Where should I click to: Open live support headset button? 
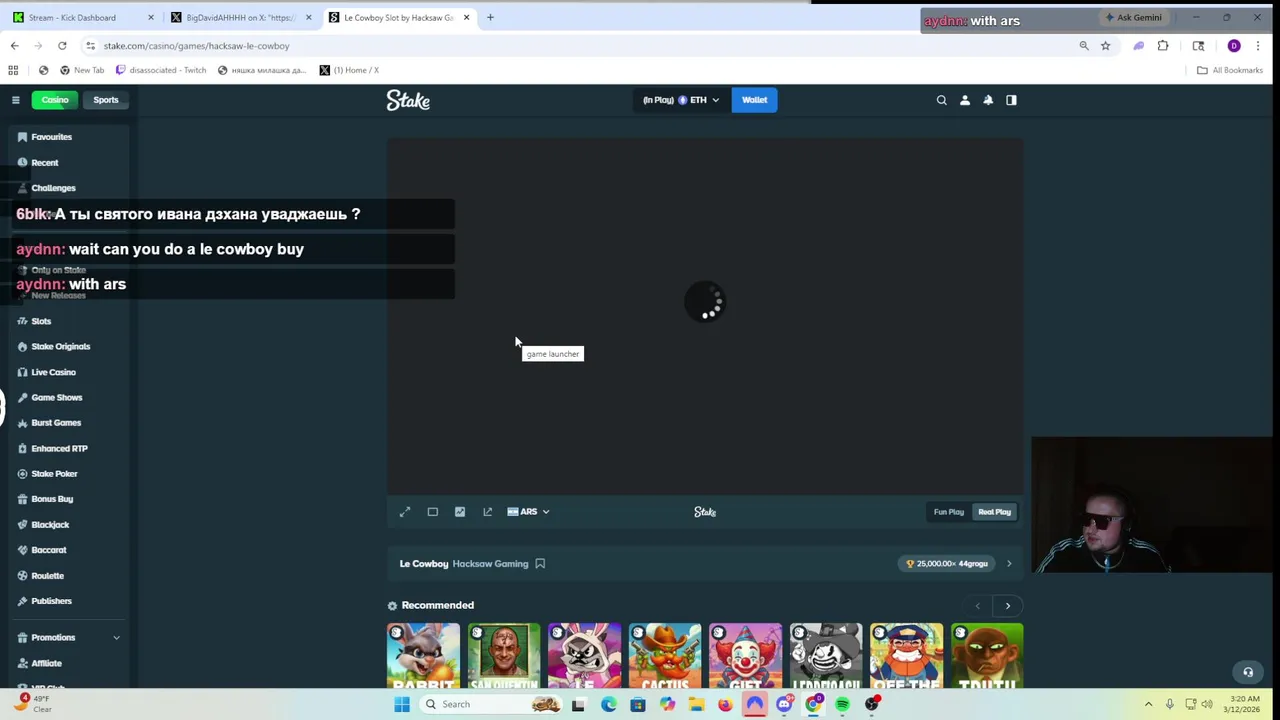pos(1248,672)
